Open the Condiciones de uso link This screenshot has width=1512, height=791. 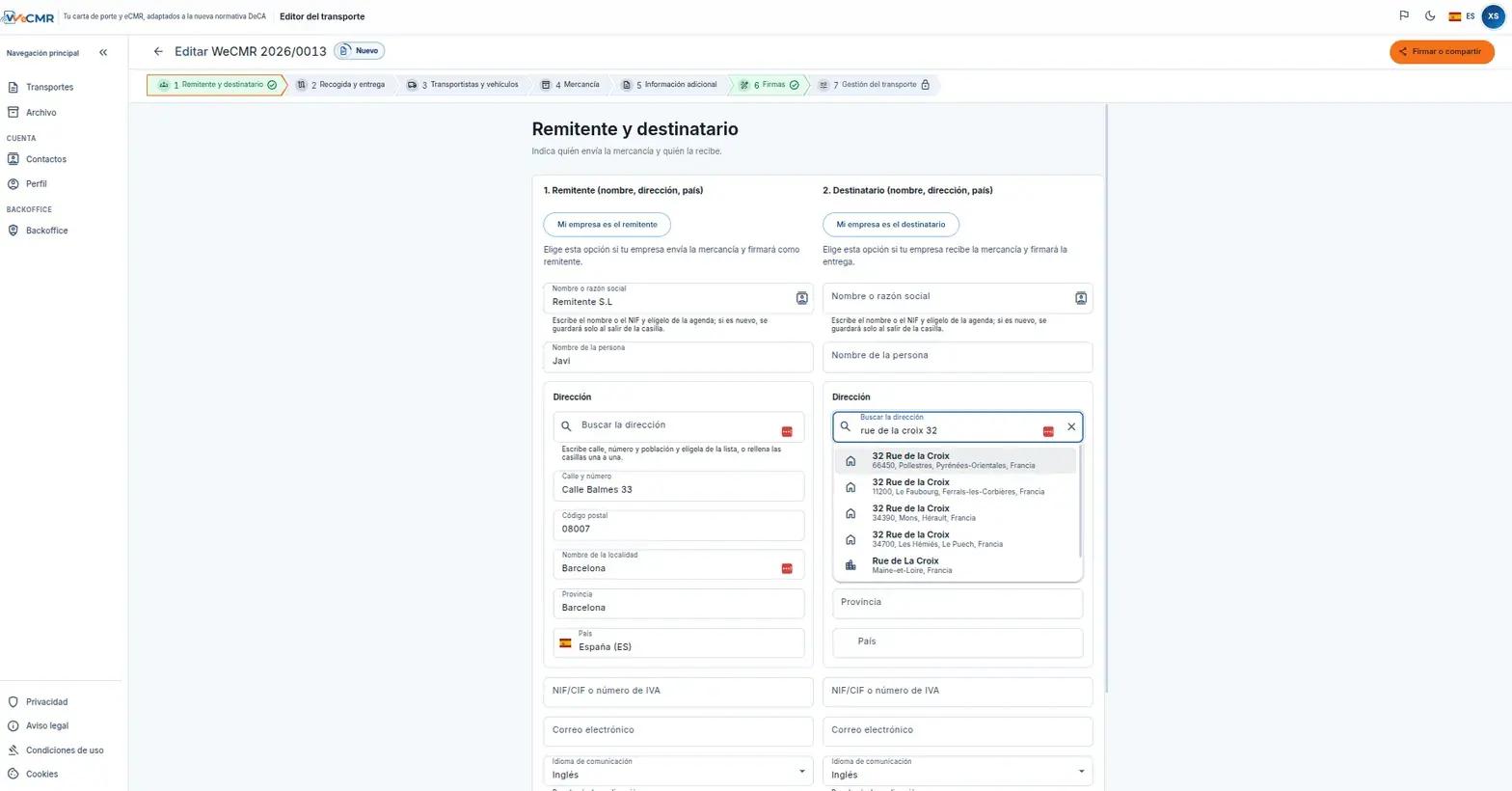[64, 750]
